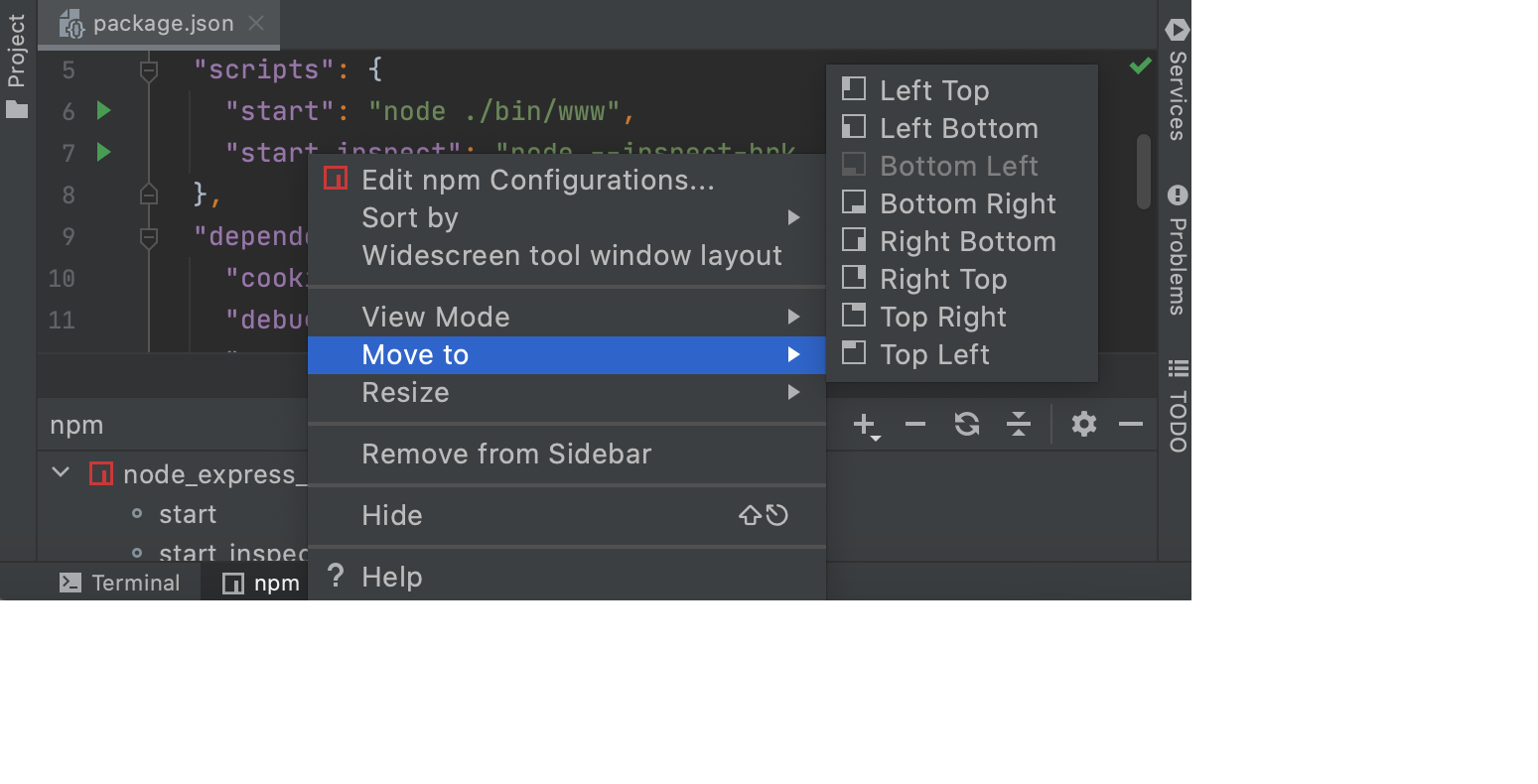Move tool window to Top Left
This screenshot has width=1538, height=784.
[x=962, y=354]
